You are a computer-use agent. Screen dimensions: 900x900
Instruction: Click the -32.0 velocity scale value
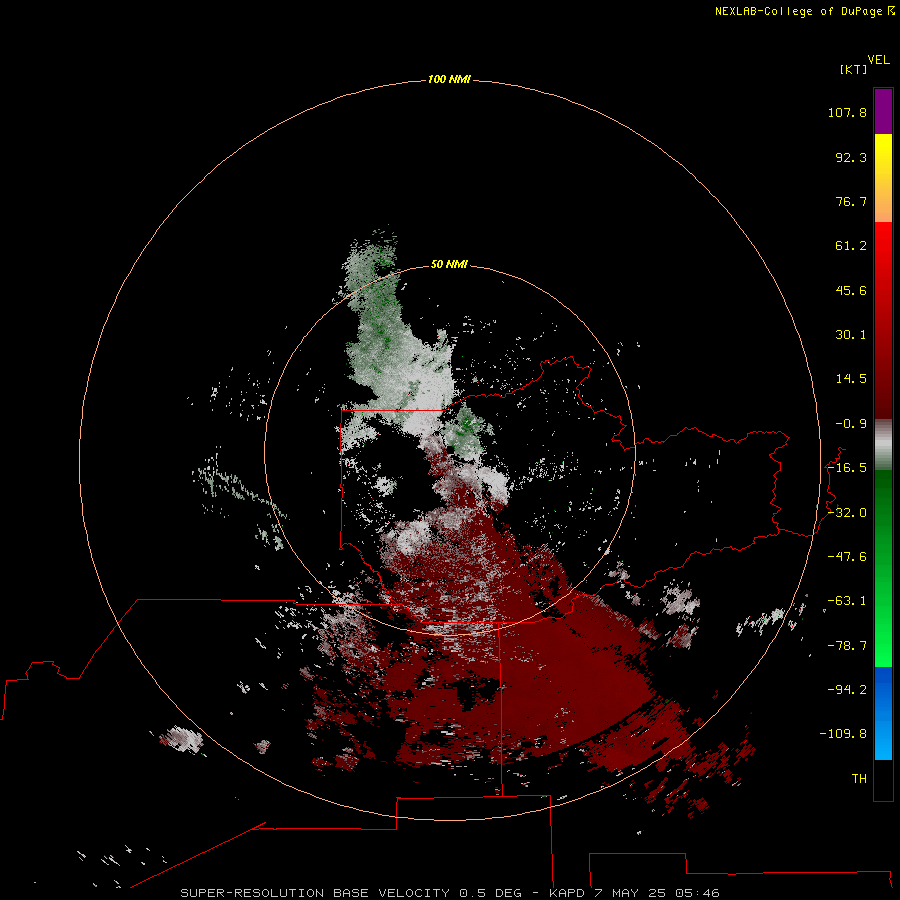pos(847,513)
